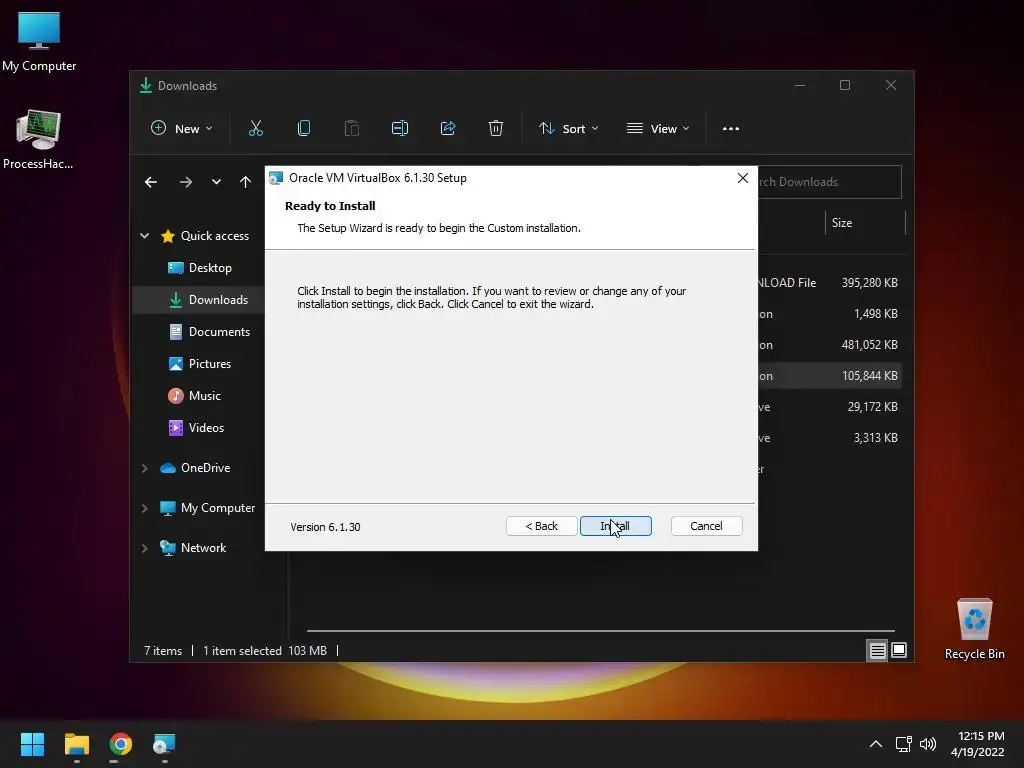The image size is (1024, 768).
Task: Select the 29,172 KB file row
Action: pos(829,407)
